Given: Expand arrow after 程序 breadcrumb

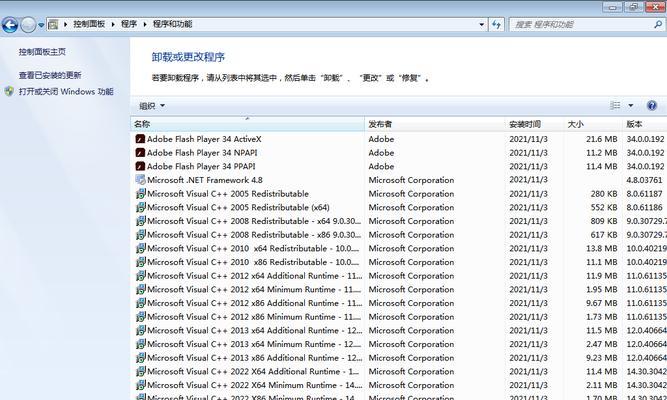Looking at the screenshot, I should point(145,24).
